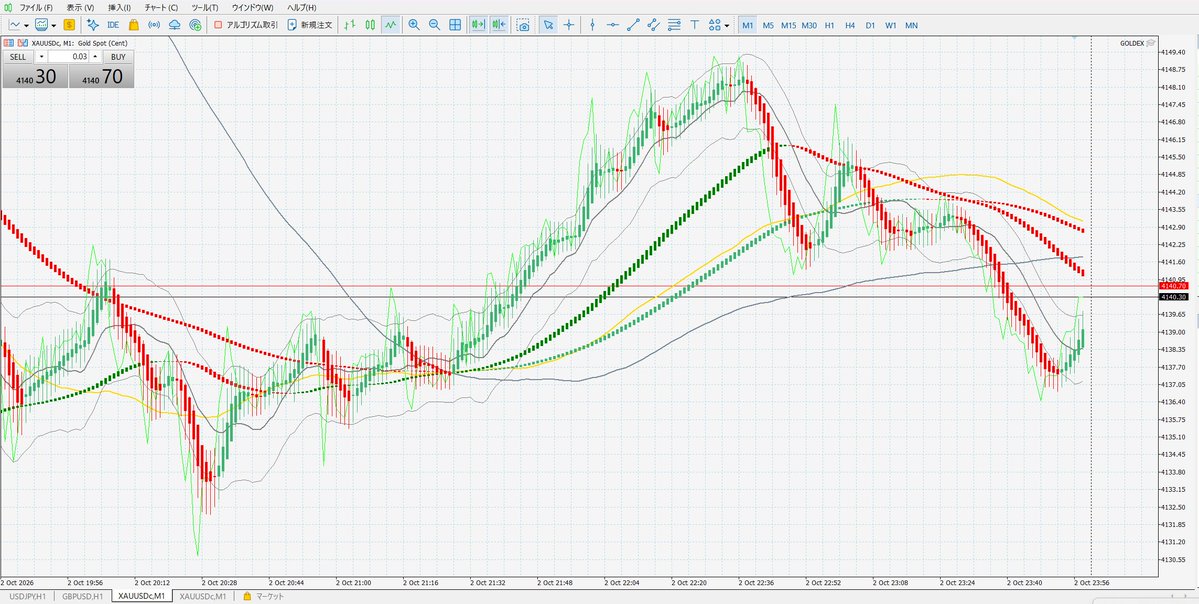1199x604 pixels.
Task: Open new order with 新規注文 button
Action: 310,25
